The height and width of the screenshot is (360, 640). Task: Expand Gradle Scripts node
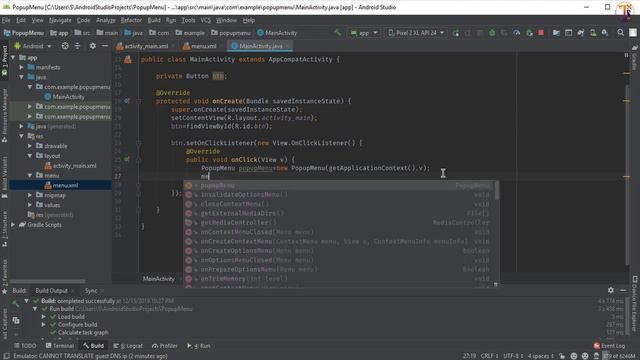[13, 224]
